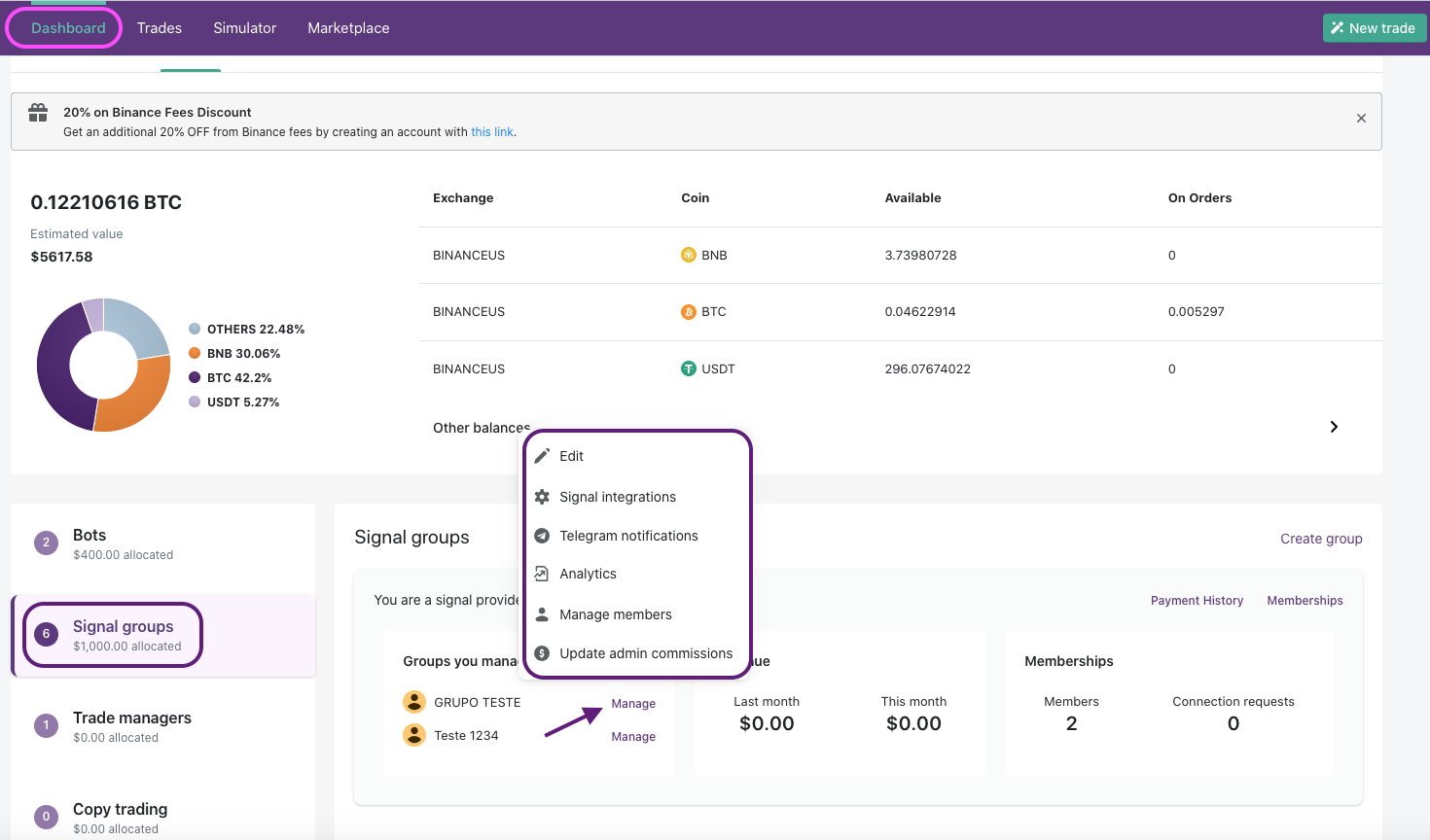Click the gift icon in discount banner

click(38, 113)
